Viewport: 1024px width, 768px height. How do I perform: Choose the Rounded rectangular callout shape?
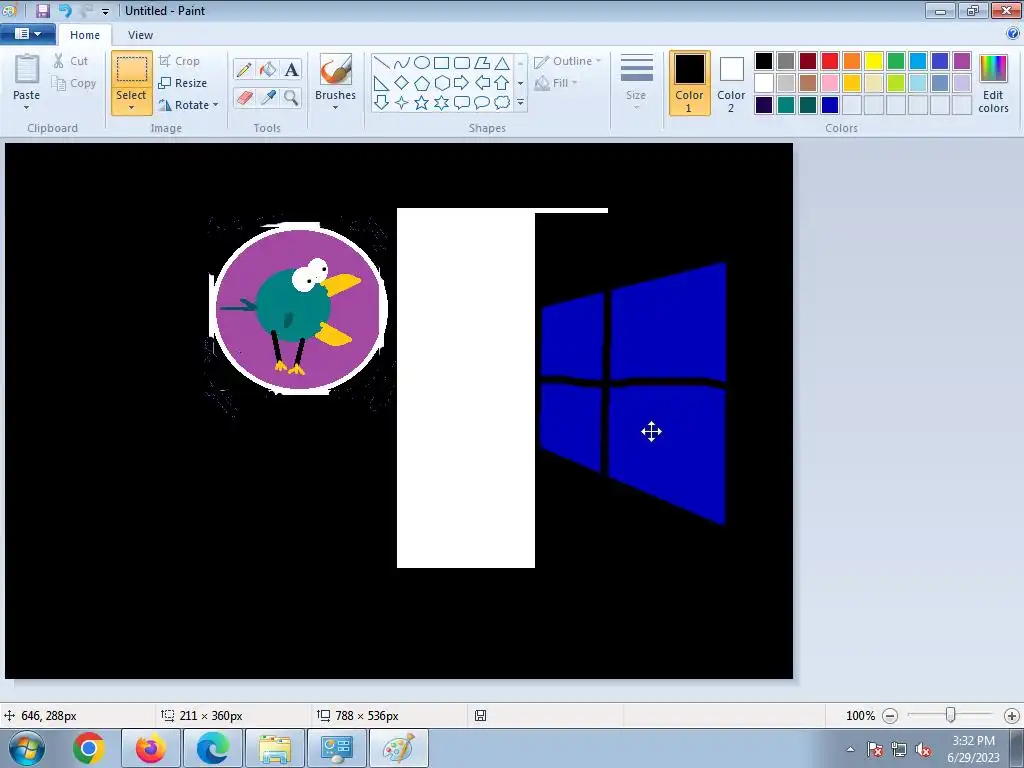click(462, 103)
